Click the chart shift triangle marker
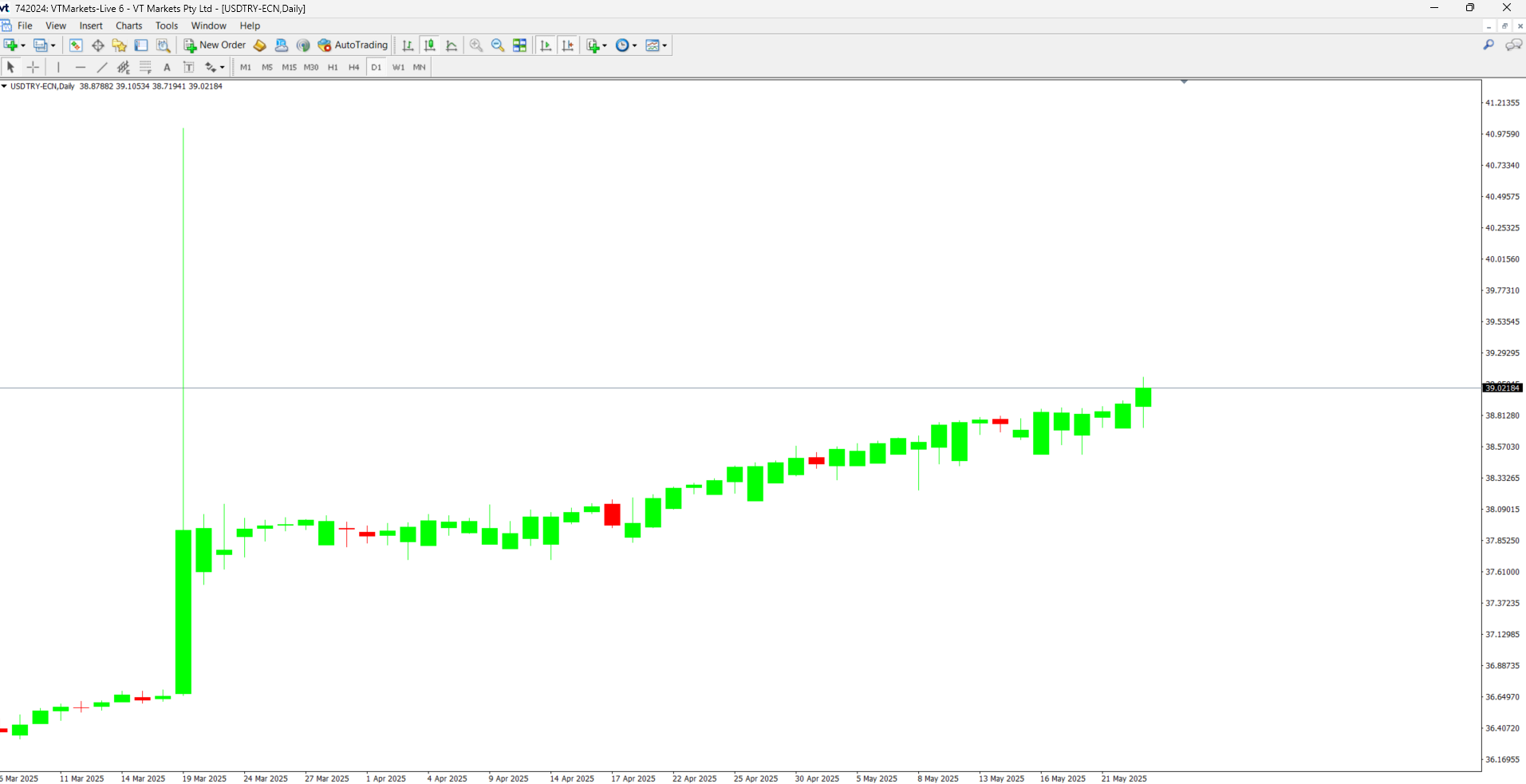The height and width of the screenshot is (784, 1526). (1184, 81)
